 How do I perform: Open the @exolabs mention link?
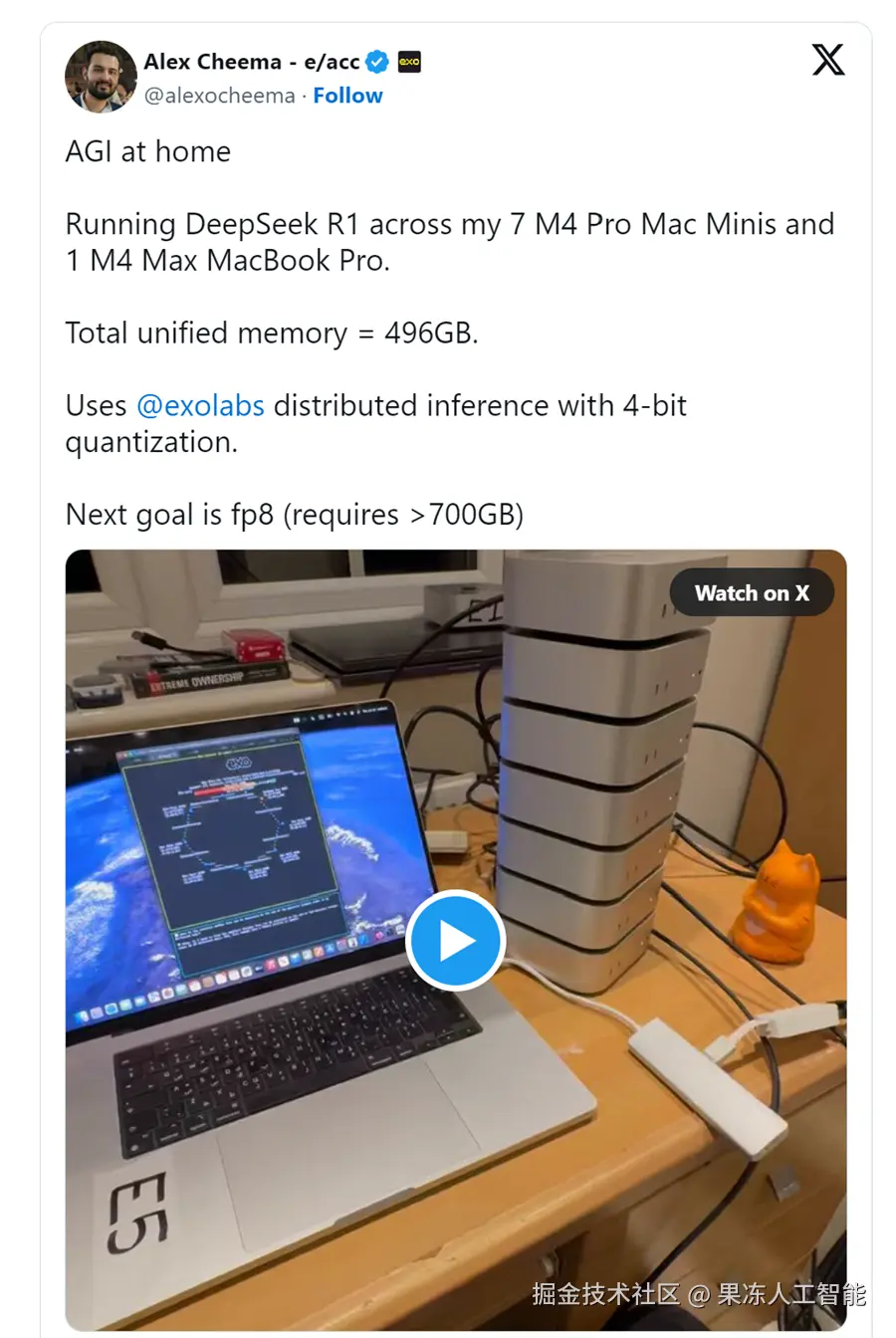(200, 406)
